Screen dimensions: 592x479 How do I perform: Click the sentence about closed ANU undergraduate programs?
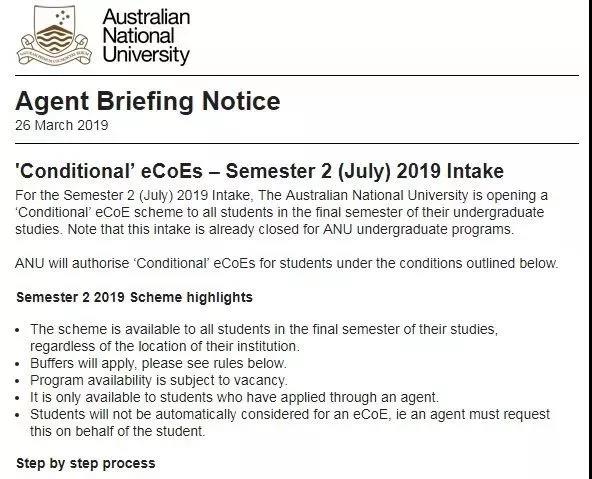pyautogui.click(x=291, y=229)
